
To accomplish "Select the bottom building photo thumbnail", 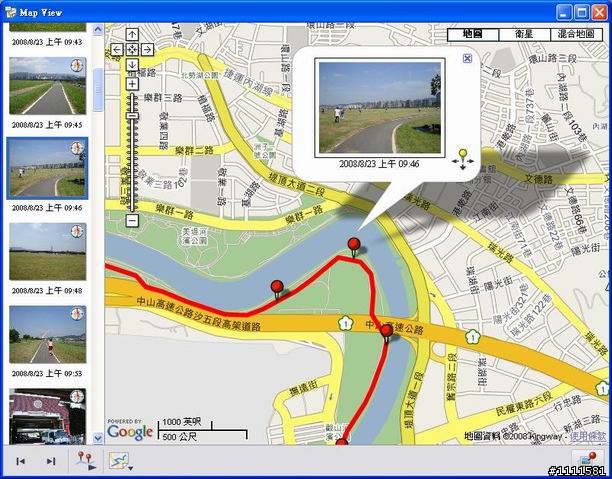I will pyautogui.click(x=48, y=416).
